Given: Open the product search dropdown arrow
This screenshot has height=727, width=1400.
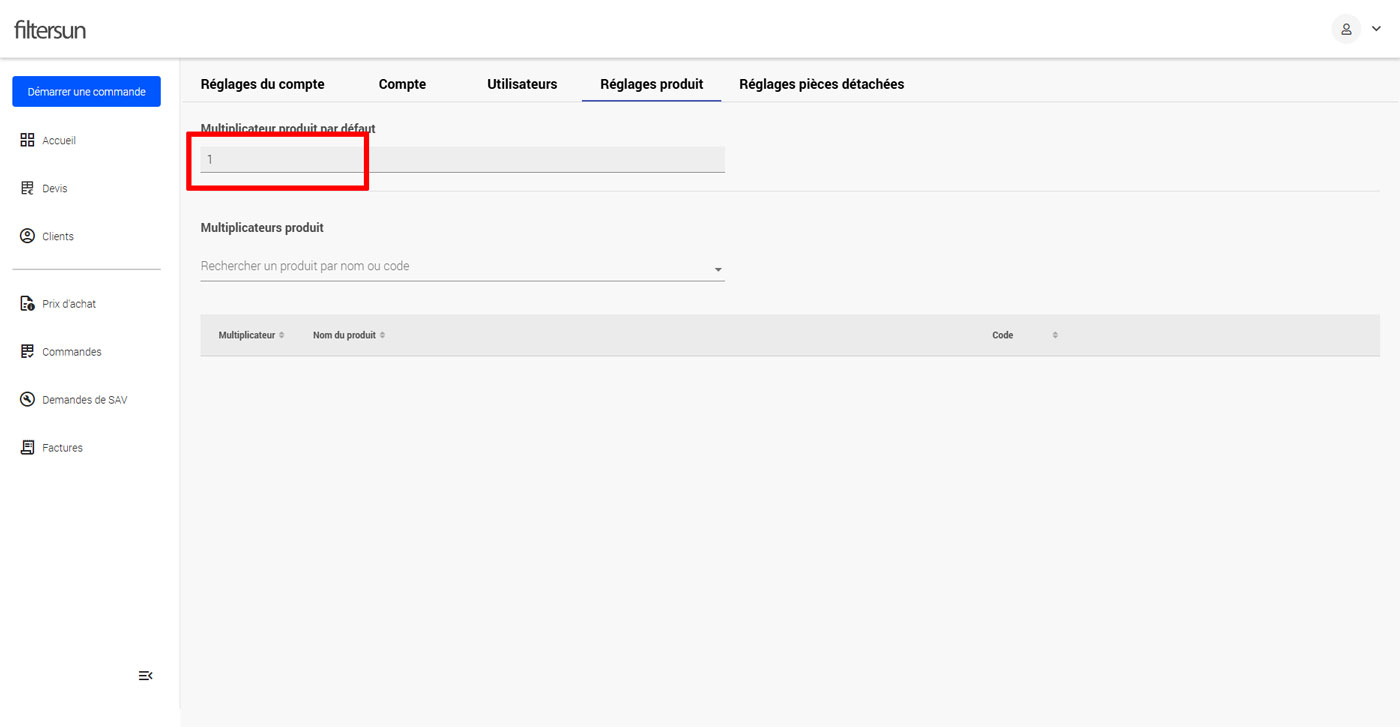Looking at the screenshot, I should [718, 270].
